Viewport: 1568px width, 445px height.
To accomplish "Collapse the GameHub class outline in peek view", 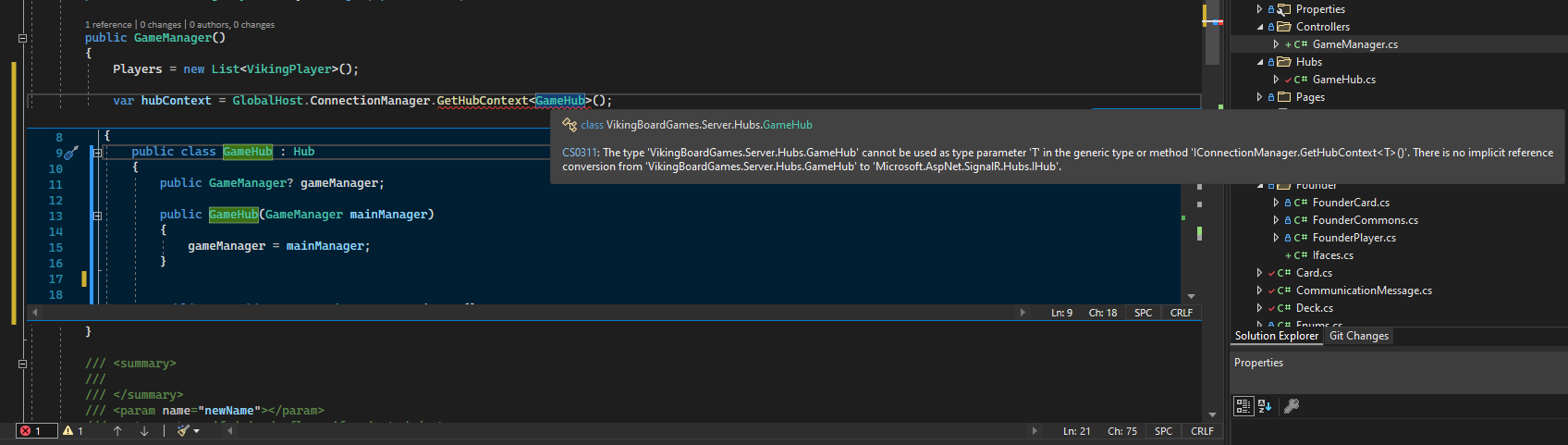I will click(x=97, y=153).
